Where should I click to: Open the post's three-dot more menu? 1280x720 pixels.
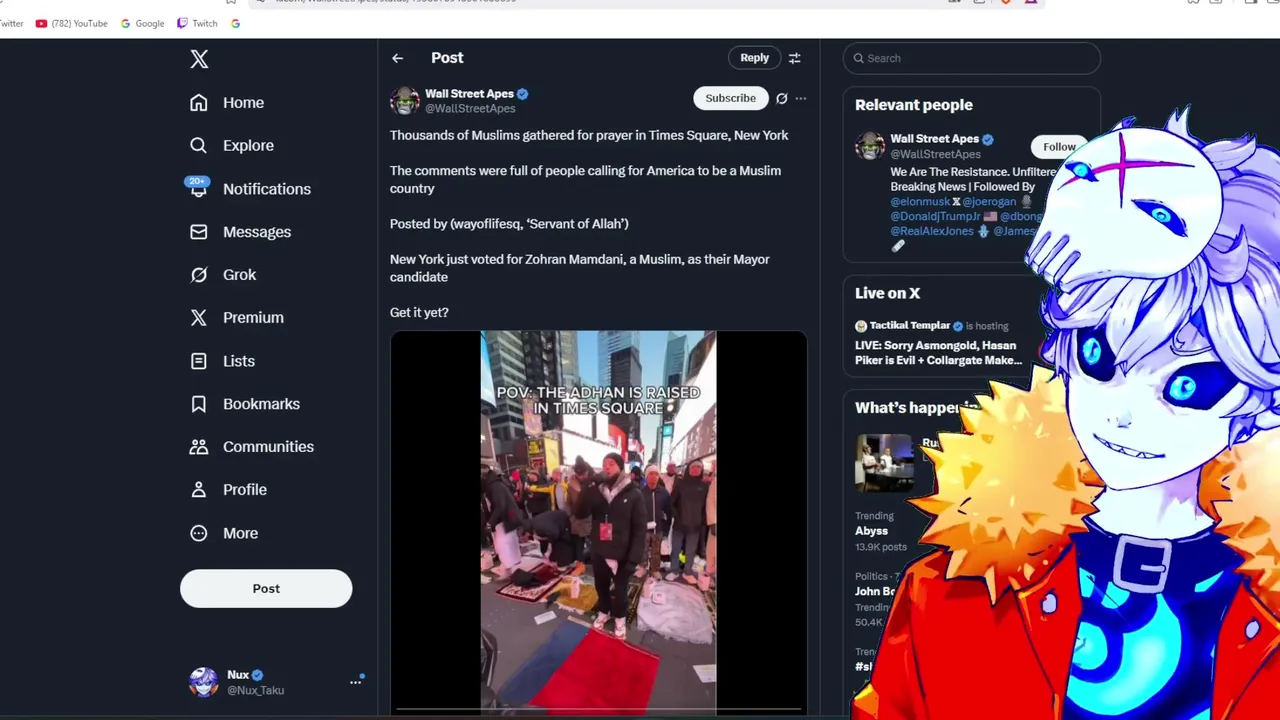click(801, 98)
